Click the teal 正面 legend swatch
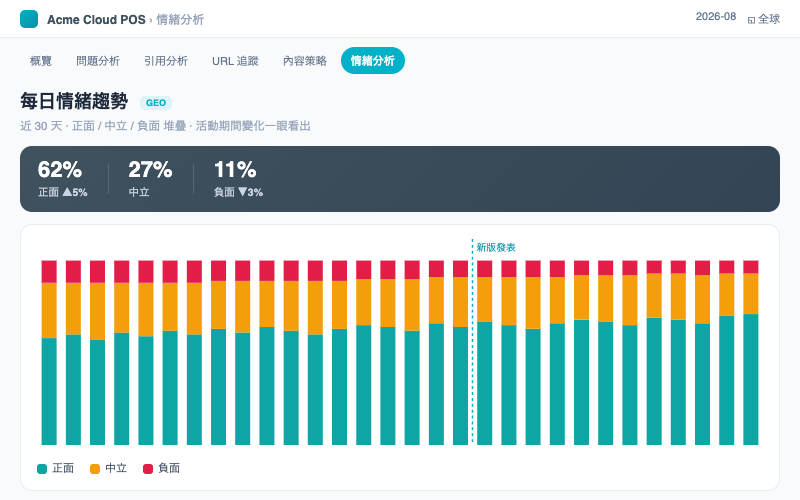Screen dimensions: 800x500 tap(42, 469)
